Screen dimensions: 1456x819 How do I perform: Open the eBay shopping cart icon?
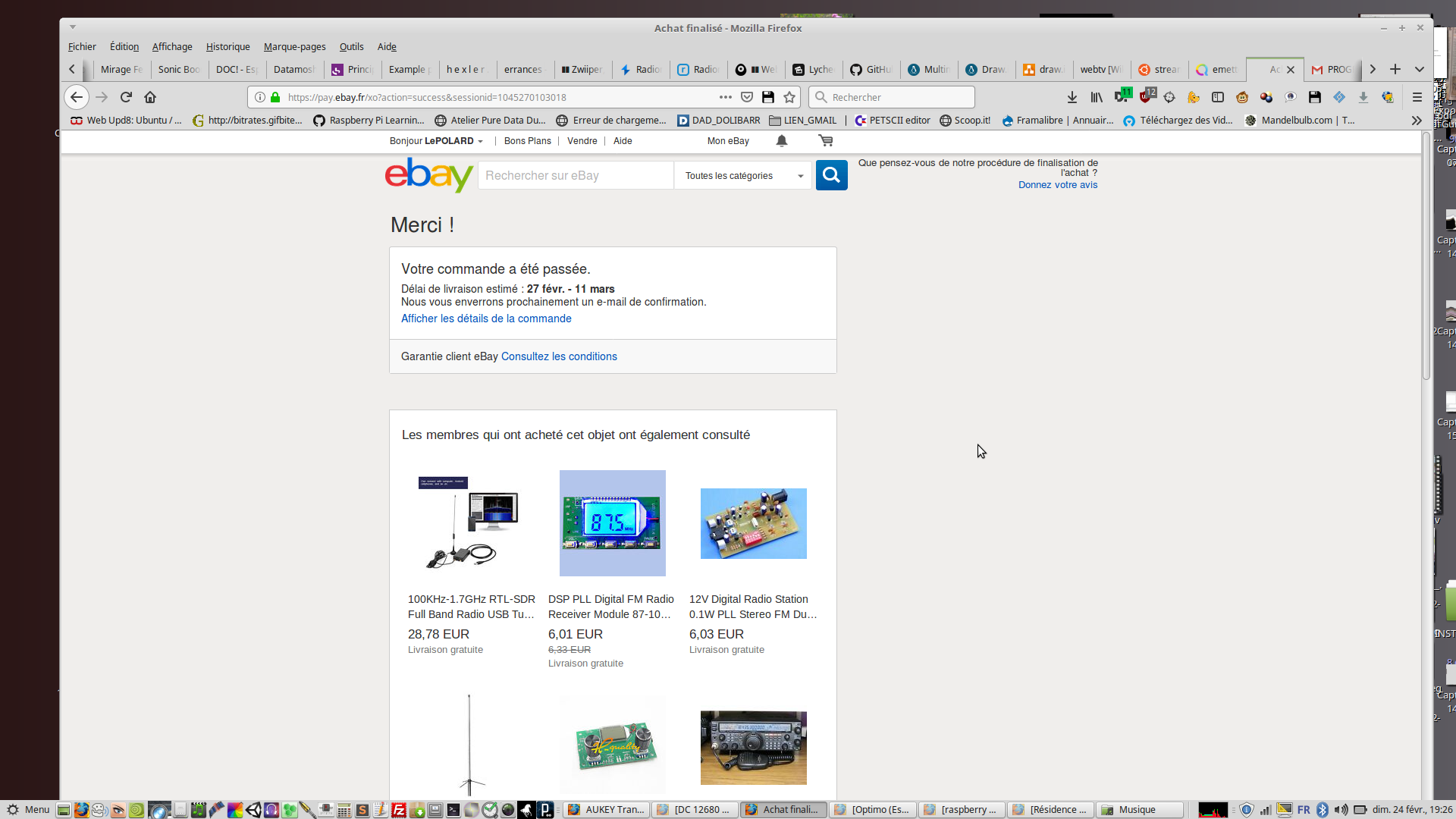[825, 141]
